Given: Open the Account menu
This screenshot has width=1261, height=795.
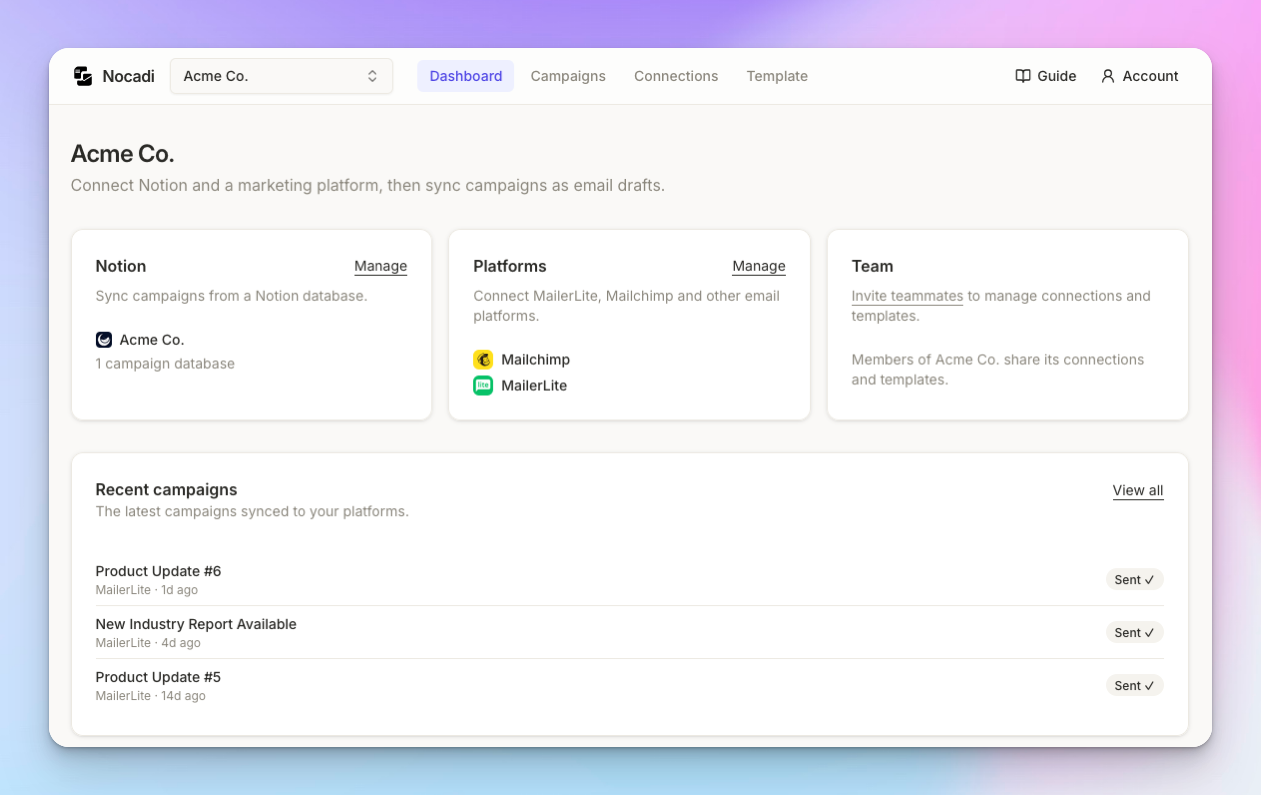Looking at the screenshot, I should [1140, 76].
